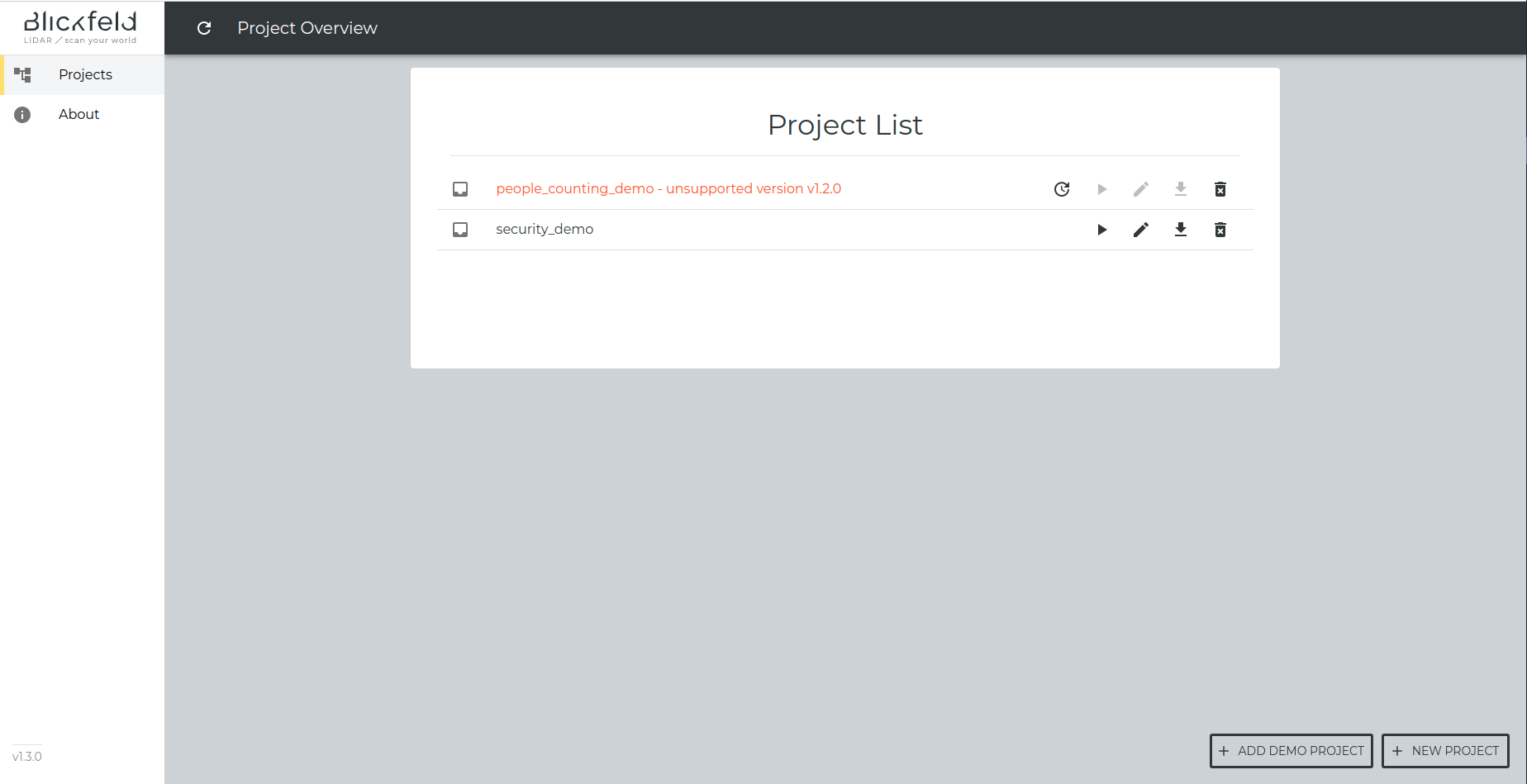Click the update version icon for people_counting_demo
The image size is (1527, 784).
click(1062, 189)
